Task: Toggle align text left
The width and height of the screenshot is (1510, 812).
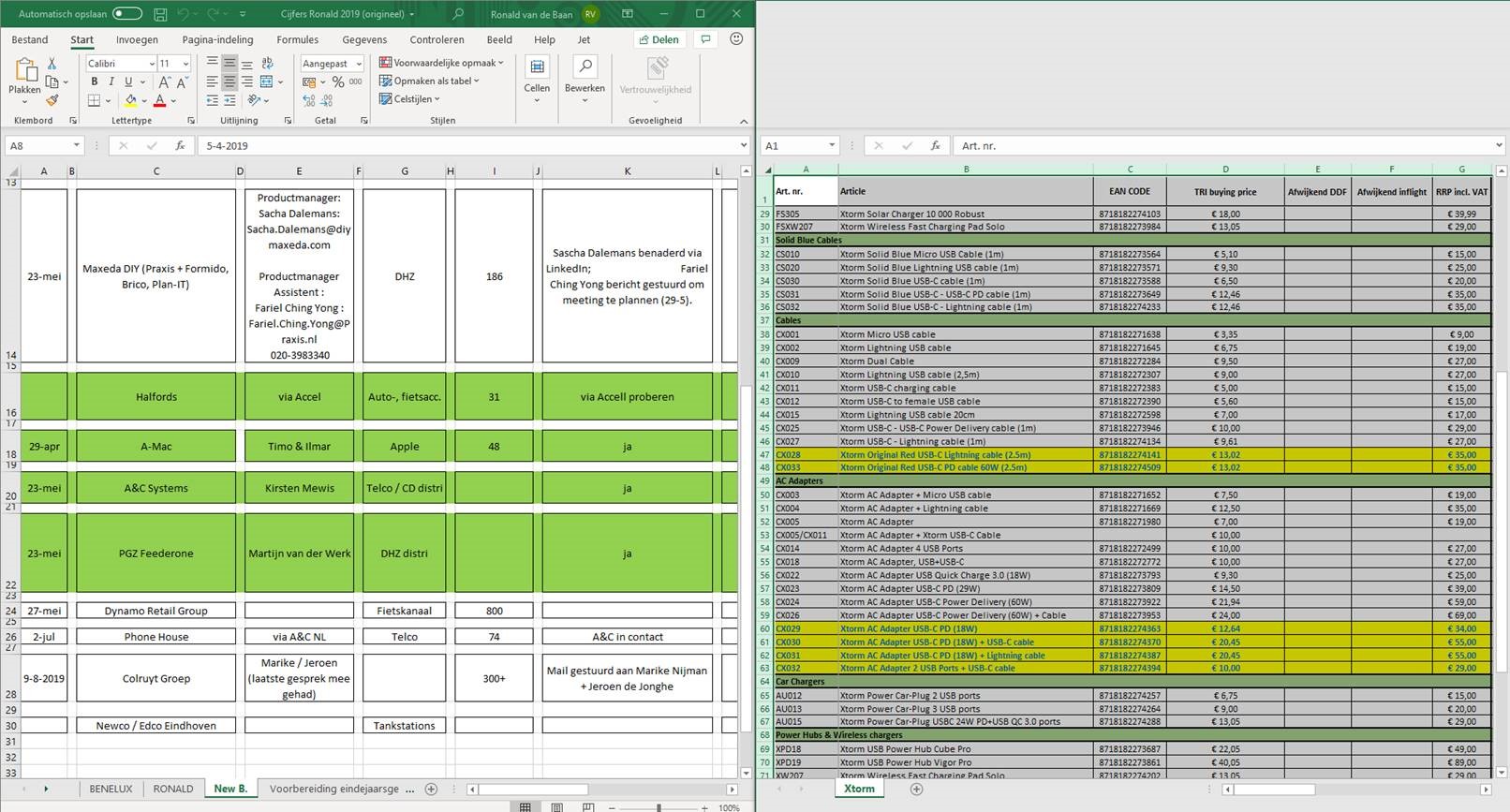Action: (x=212, y=81)
